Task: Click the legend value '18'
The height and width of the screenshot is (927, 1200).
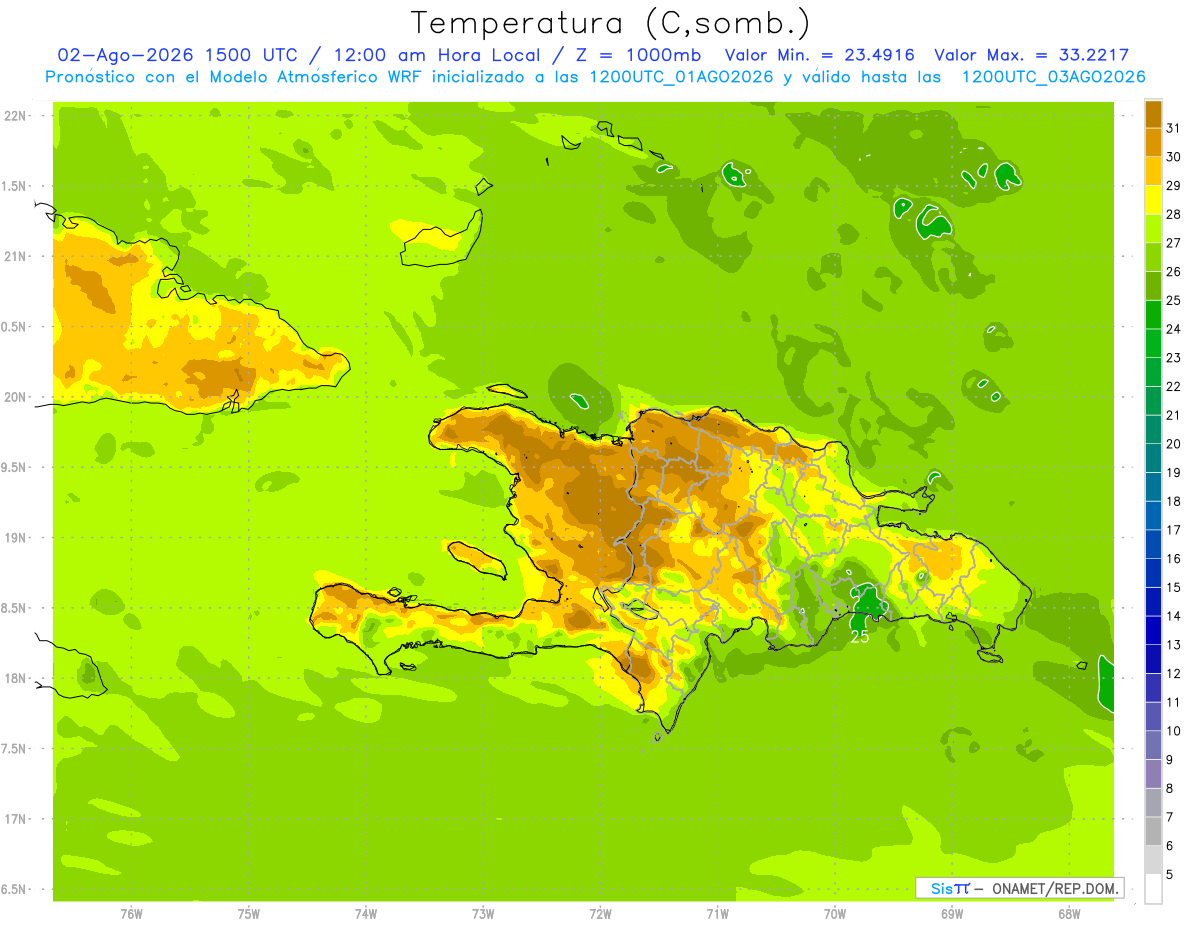Action: click(1174, 501)
